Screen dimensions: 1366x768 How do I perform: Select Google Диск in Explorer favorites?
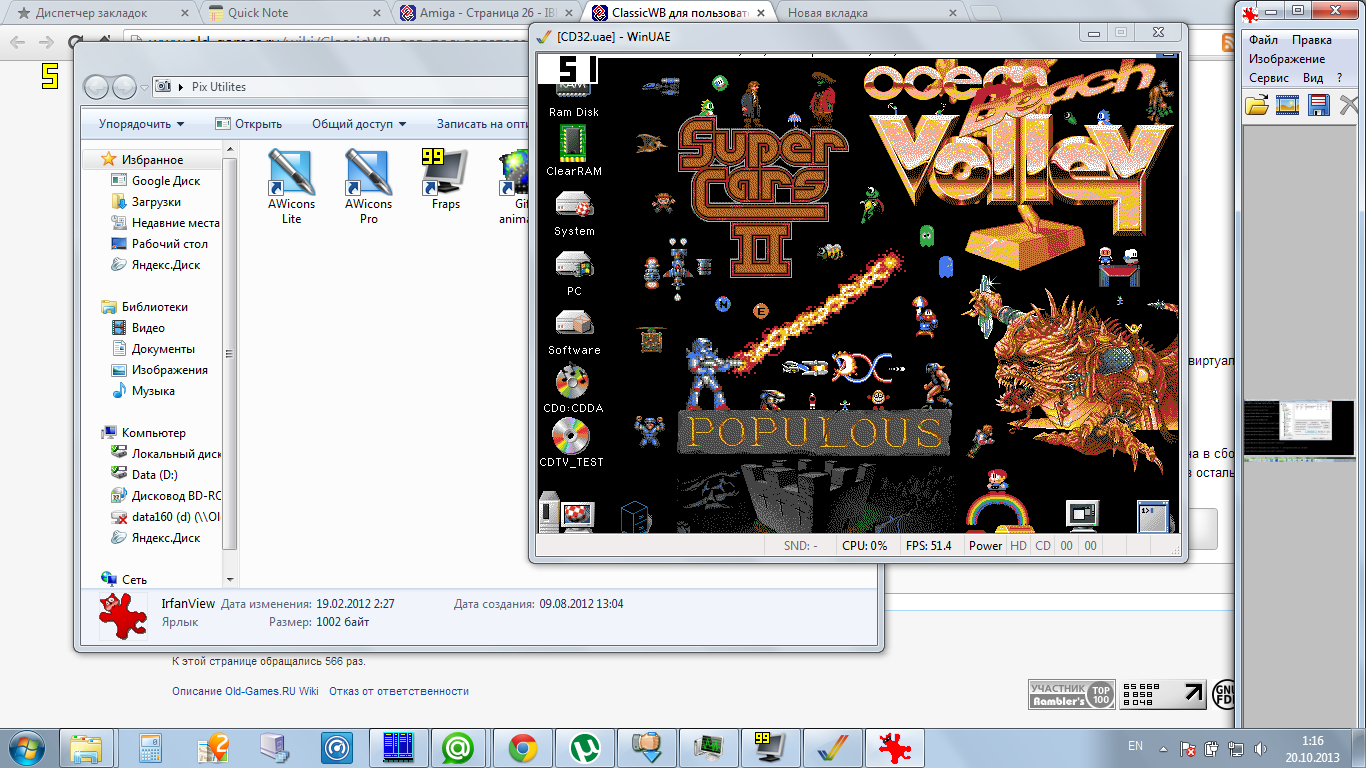(x=156, y=181)
